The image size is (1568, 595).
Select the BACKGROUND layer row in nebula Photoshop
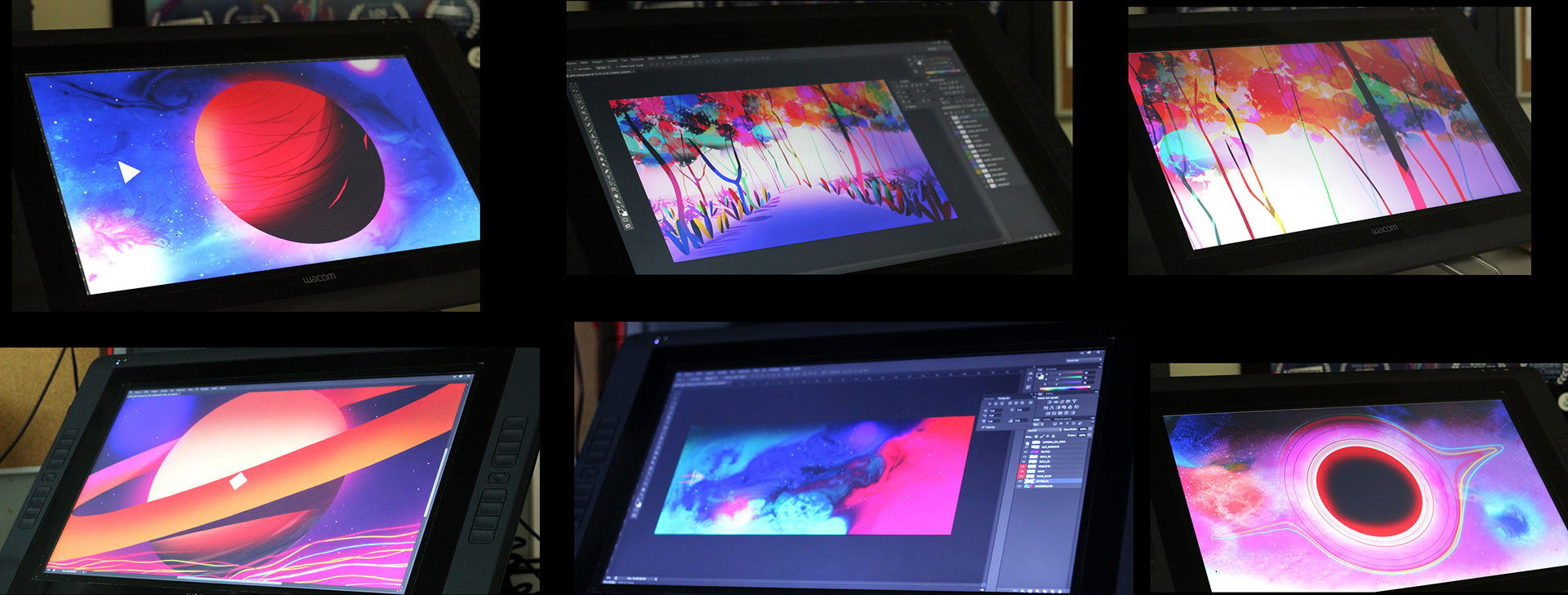(1049, 486)
